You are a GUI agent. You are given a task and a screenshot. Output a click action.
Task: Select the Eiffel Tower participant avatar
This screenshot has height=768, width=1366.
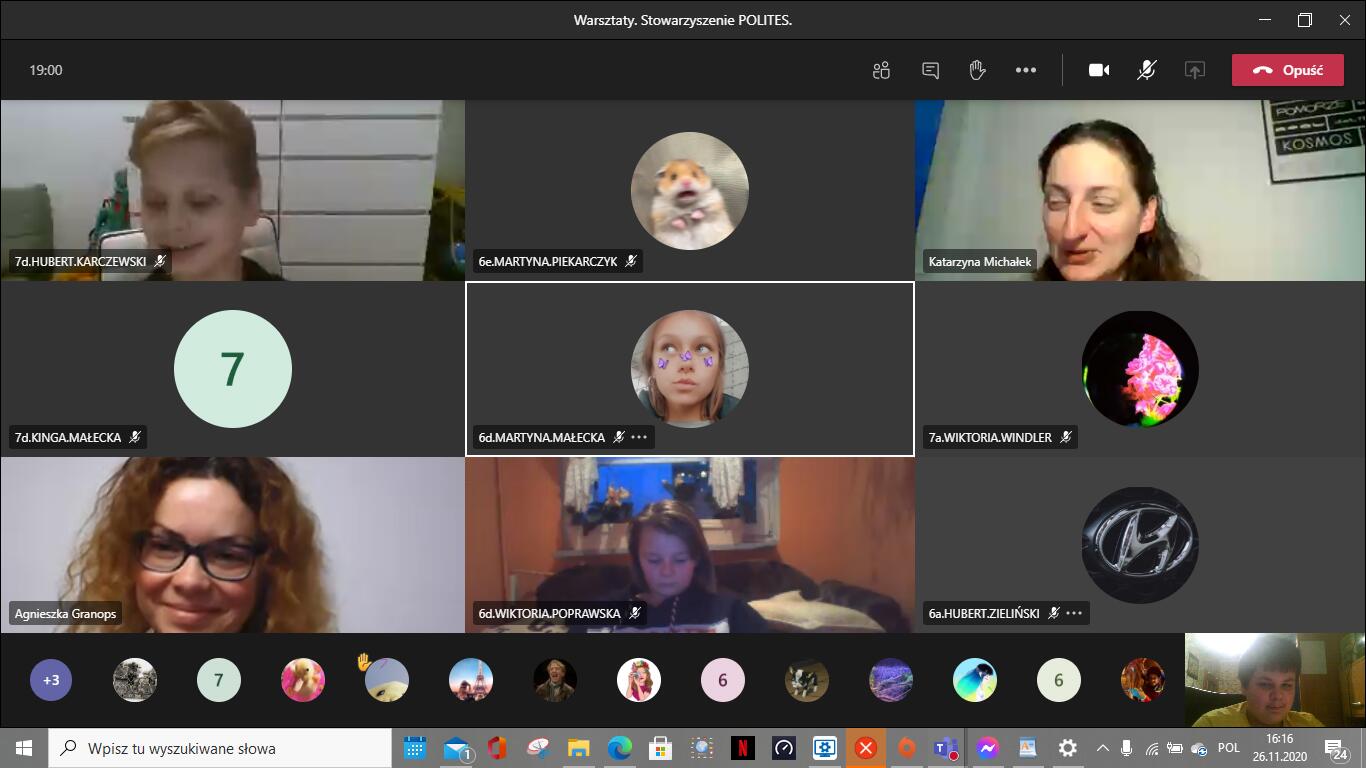(470, 680)
